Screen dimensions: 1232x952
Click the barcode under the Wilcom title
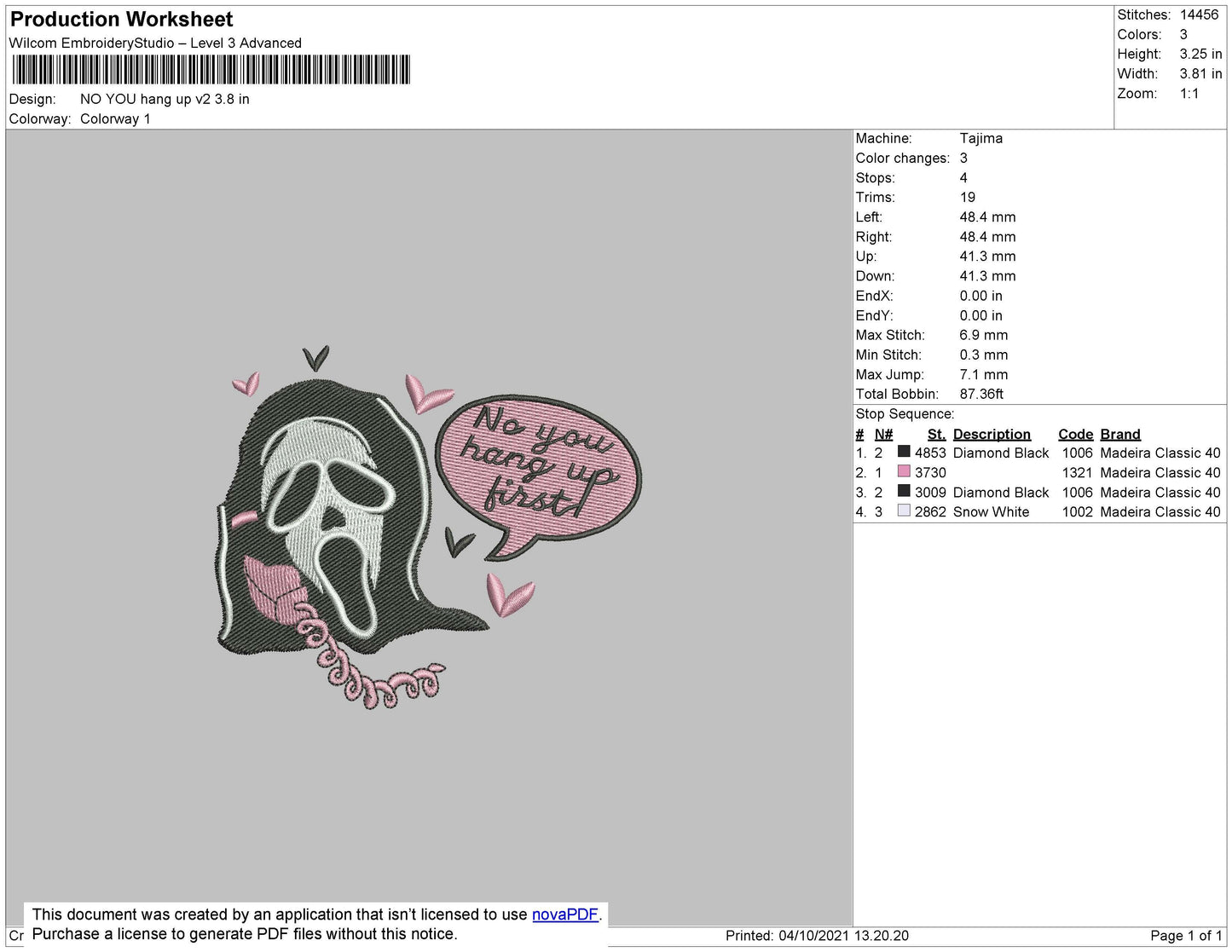(x=211, y=70)
